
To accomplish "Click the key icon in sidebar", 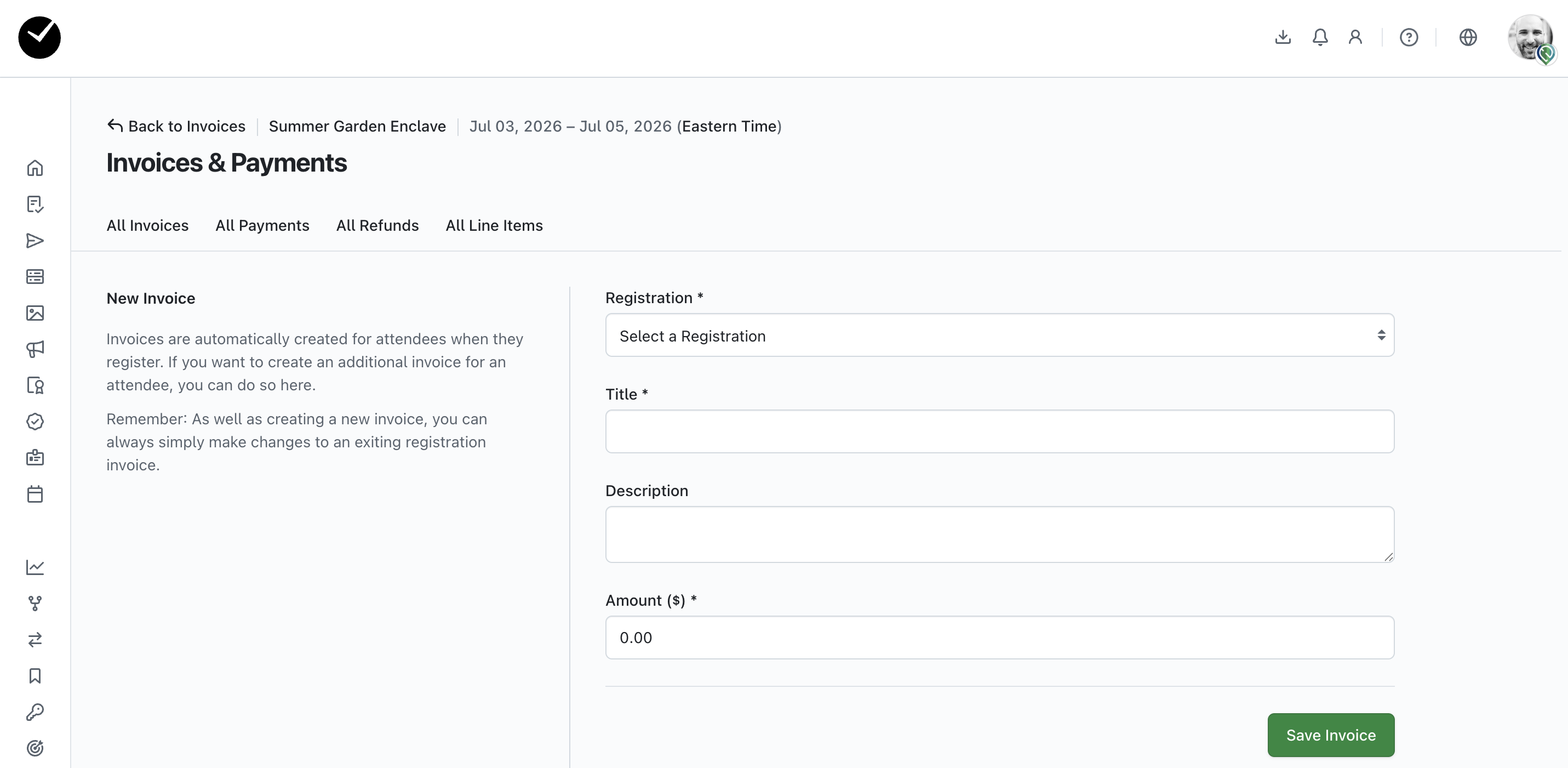I will pyautogui.click(x=35, y=712).
